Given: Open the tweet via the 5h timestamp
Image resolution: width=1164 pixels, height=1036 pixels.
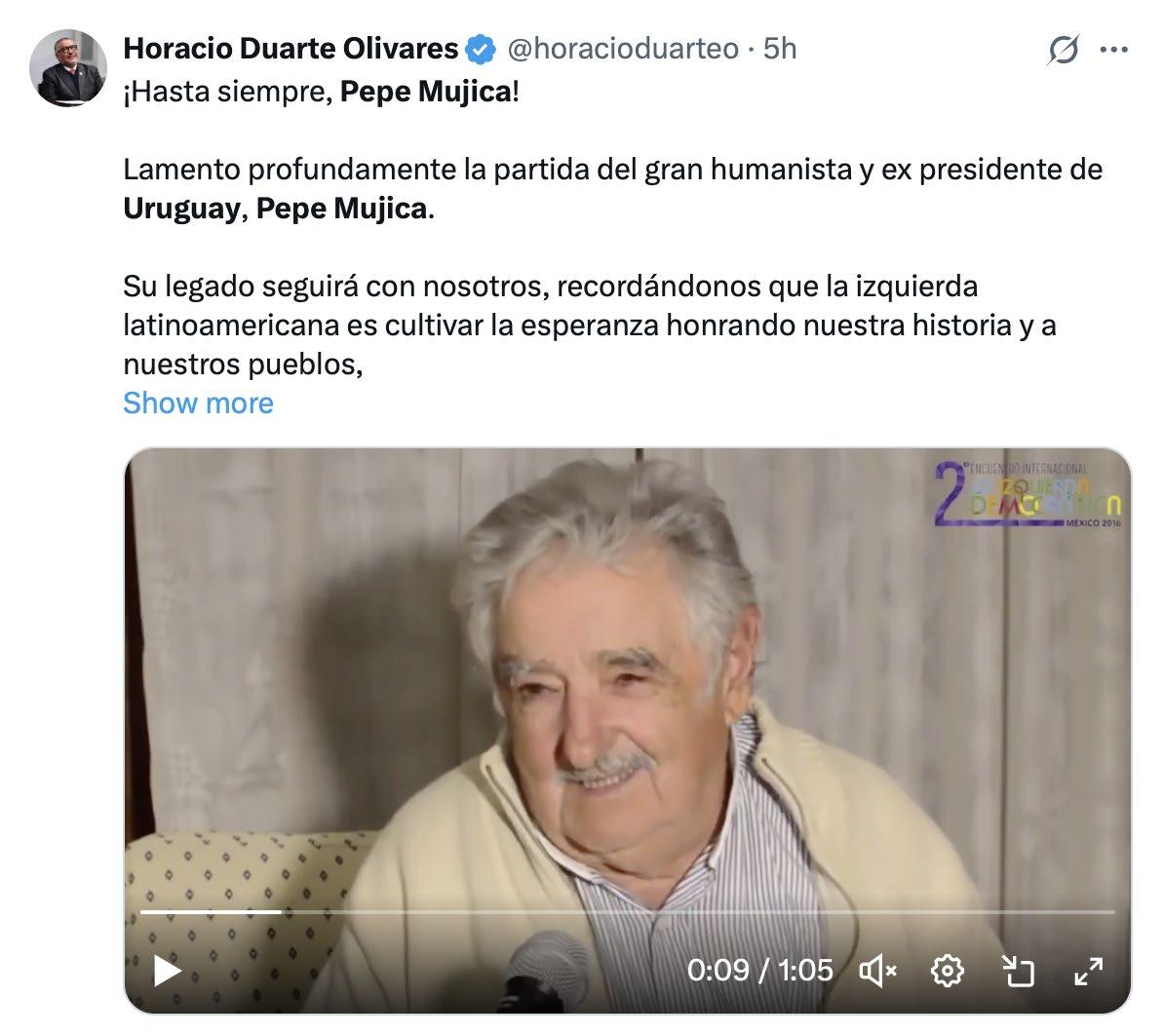Looking at the screenshot, I should click(x=780, y=49).
